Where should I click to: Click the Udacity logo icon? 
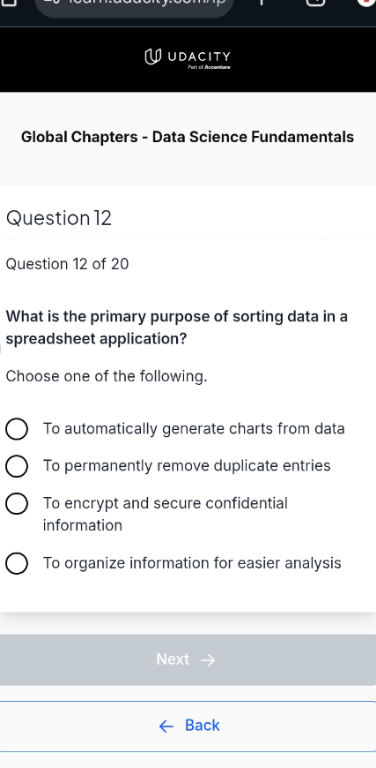153,57
